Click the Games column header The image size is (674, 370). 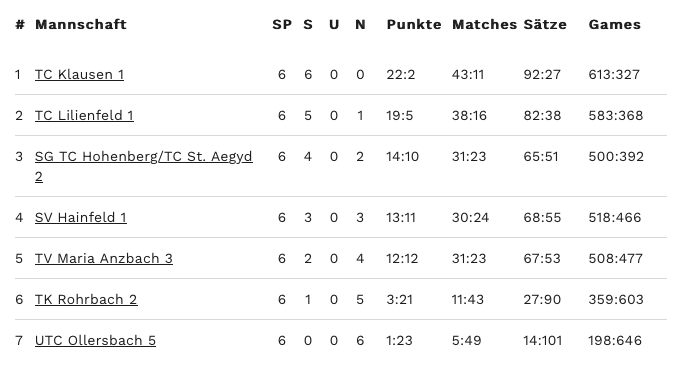click(615, 24)
